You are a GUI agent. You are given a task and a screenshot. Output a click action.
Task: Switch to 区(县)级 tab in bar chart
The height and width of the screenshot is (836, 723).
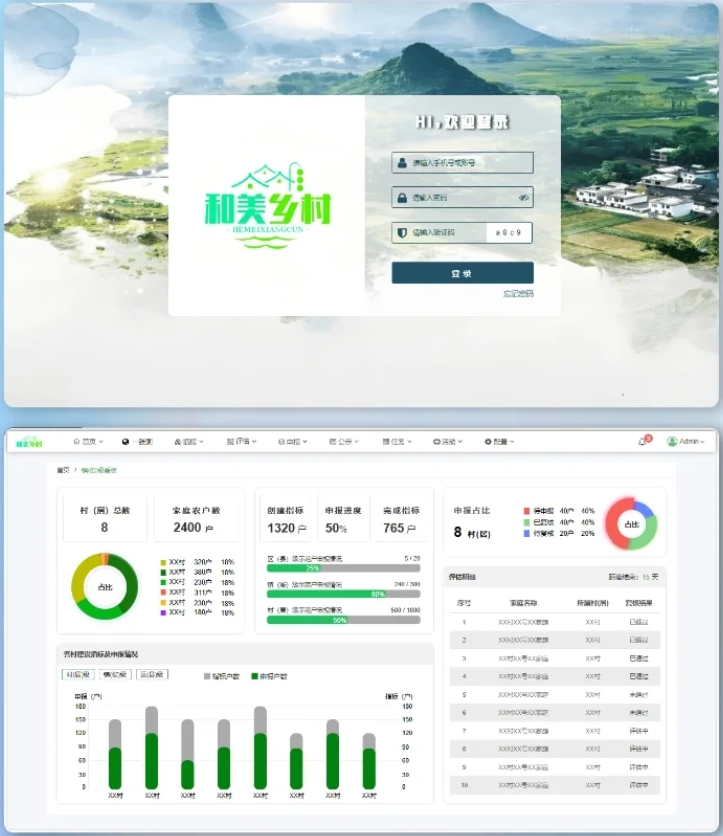[152, 674]
